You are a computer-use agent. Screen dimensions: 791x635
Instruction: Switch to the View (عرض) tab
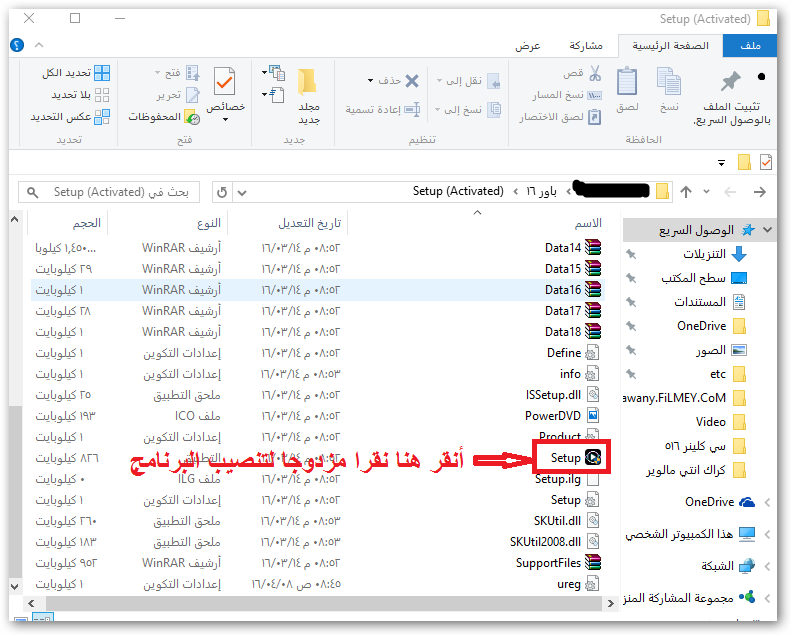click(528, 46)
